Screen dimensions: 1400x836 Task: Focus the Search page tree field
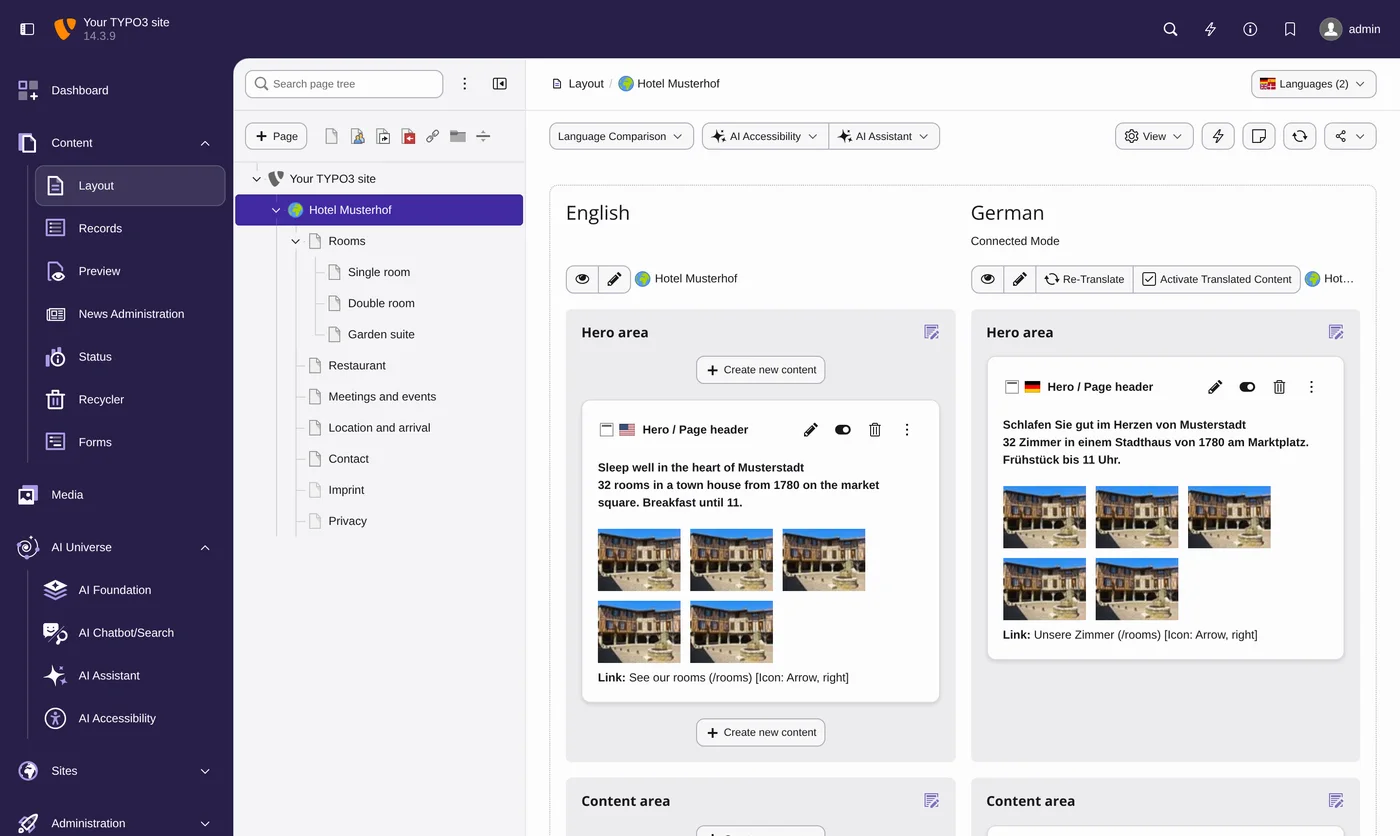pos(344,84)
